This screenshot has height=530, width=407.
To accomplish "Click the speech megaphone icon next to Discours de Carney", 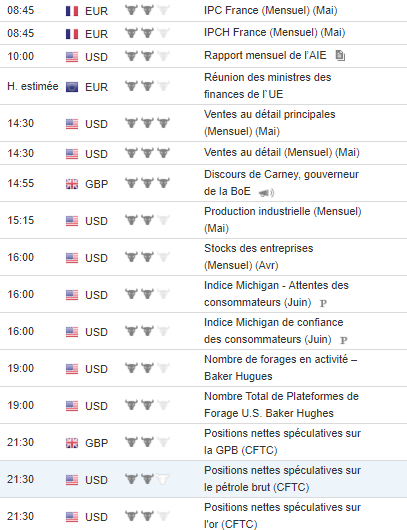I will point(266,193).
